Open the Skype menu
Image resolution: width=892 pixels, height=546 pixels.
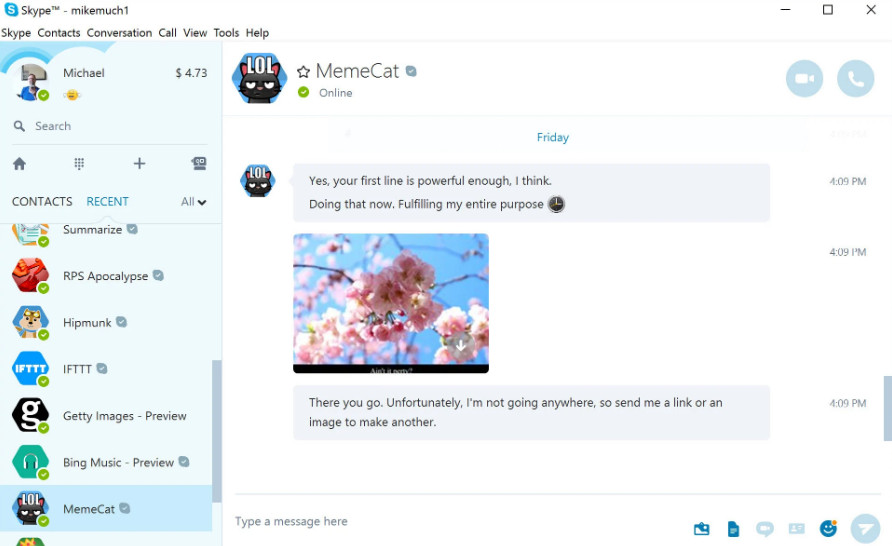click(x=16, y=33)
